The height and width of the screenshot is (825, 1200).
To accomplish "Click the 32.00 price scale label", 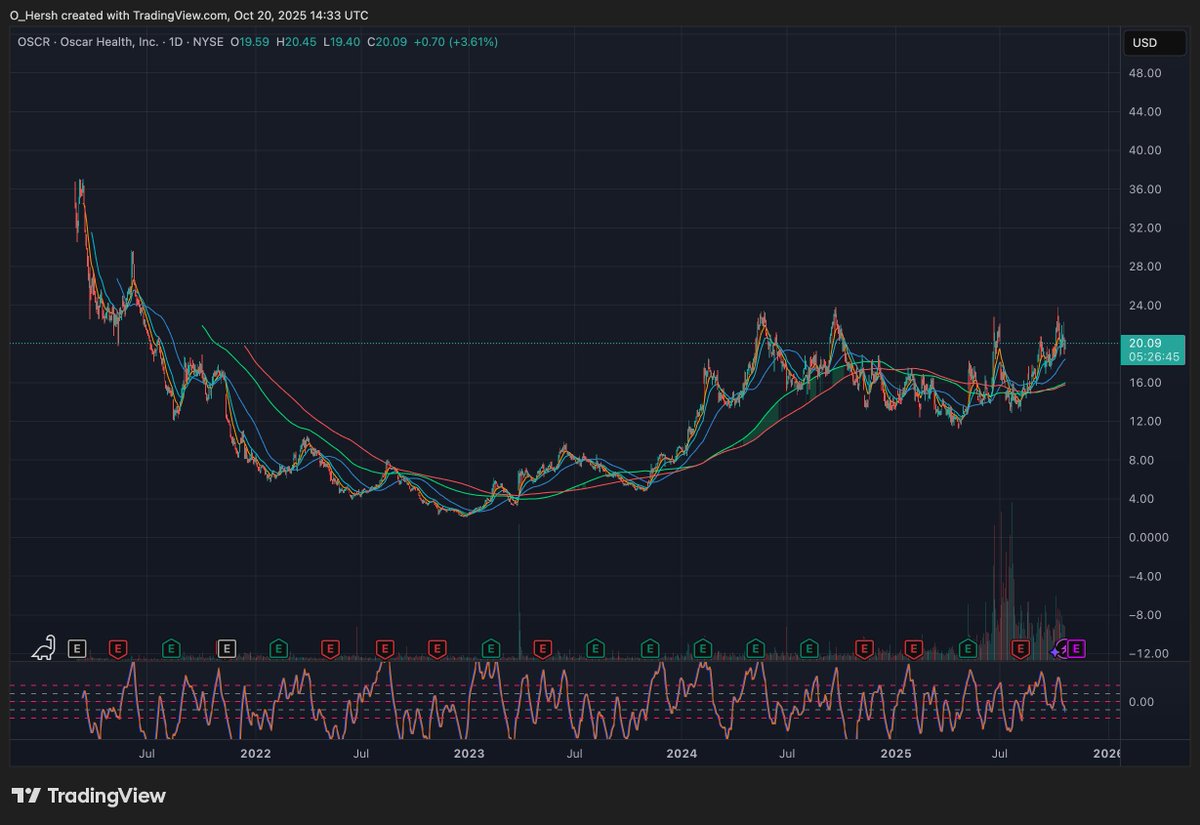I will [x=1144, y=228].
